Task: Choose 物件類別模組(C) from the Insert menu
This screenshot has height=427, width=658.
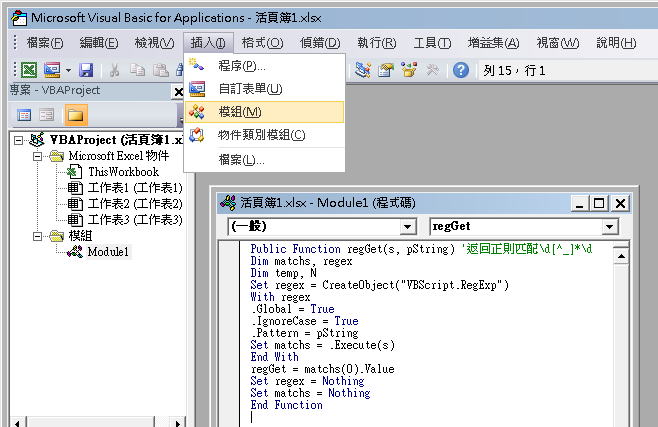Action: 264,135
